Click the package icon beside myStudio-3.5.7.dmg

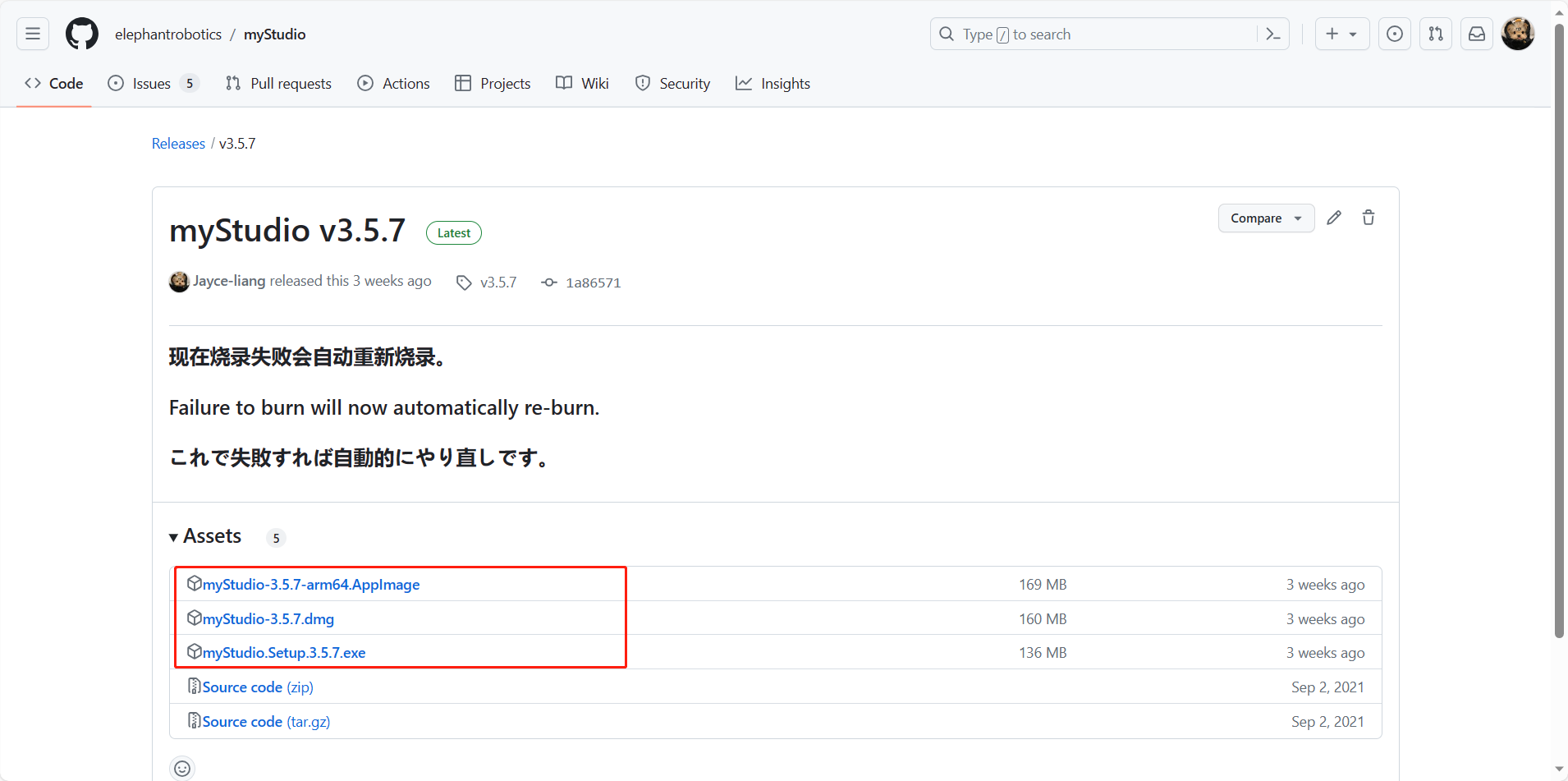195,618
